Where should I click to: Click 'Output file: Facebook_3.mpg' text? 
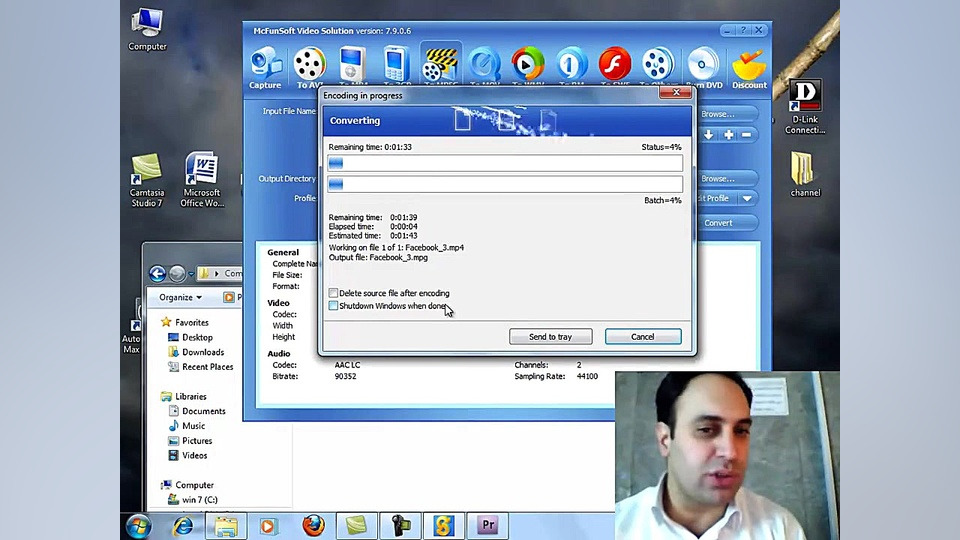(x=378, y=257)
